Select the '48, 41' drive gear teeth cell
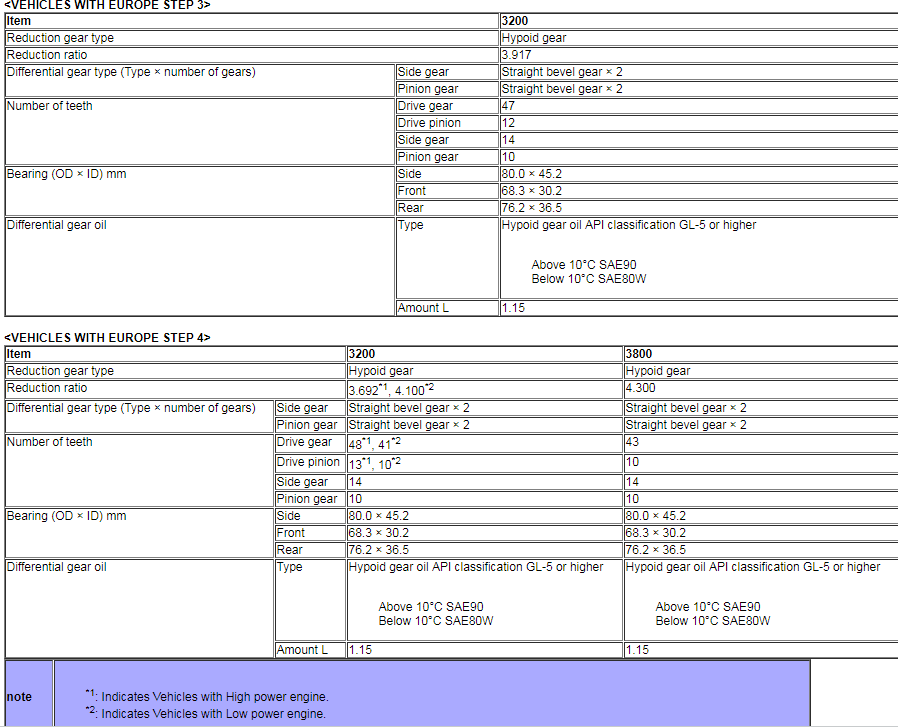898x727 pixels. pyautogui.click(x=374, y=443)
